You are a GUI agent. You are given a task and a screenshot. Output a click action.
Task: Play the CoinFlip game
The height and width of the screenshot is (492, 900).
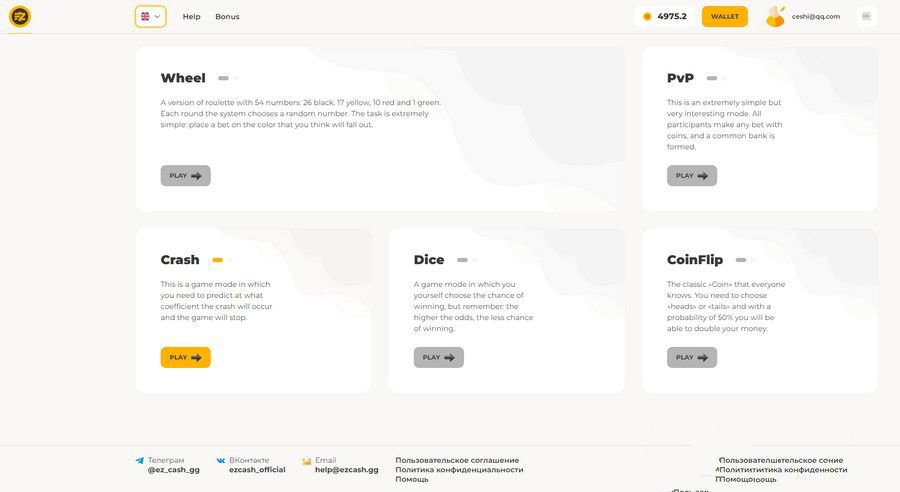692,357
